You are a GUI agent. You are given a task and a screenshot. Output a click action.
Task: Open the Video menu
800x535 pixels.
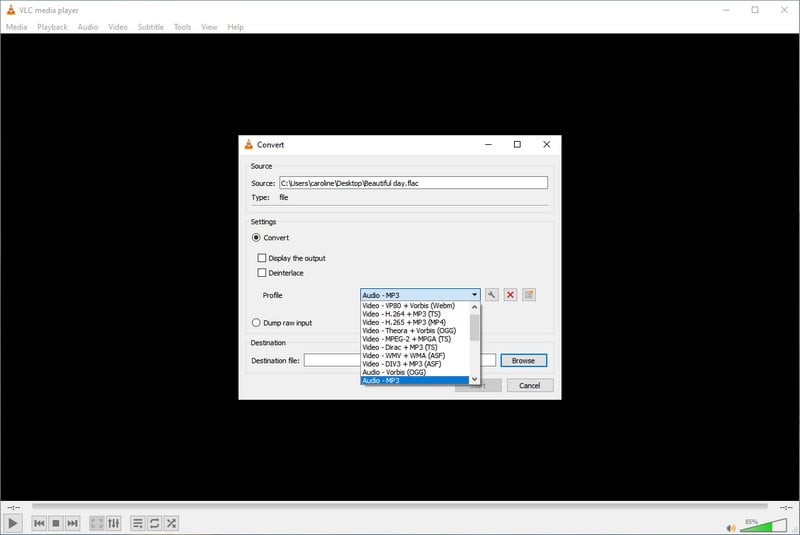pyautogui.click(x=118, y=27)
